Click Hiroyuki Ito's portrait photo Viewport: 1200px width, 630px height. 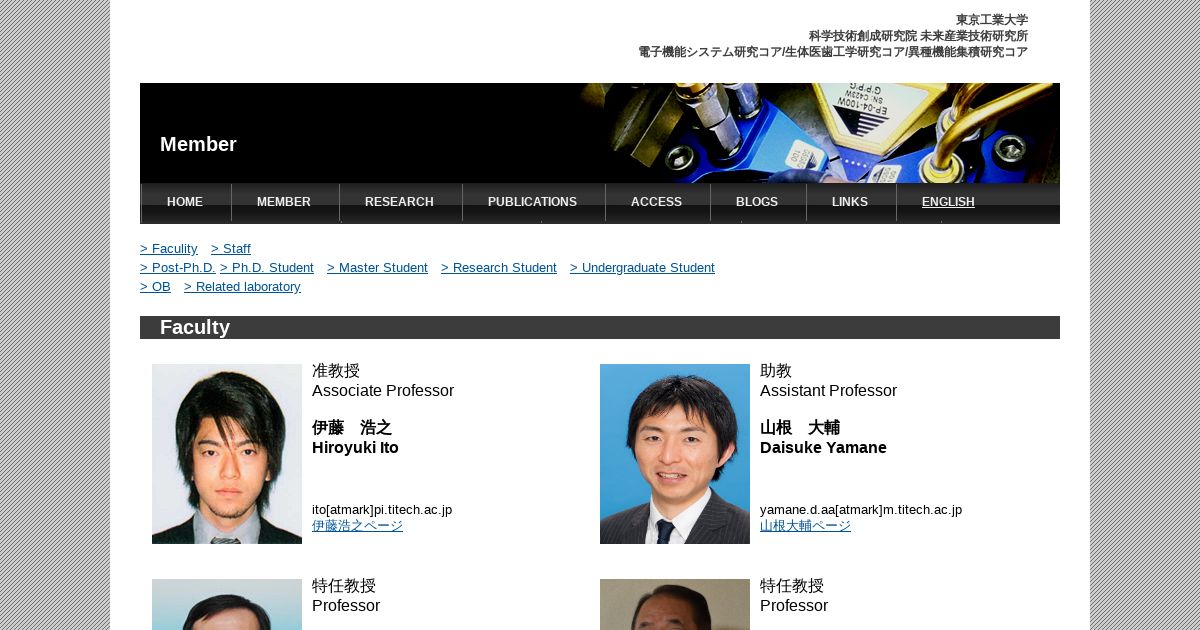pos(227,454)
